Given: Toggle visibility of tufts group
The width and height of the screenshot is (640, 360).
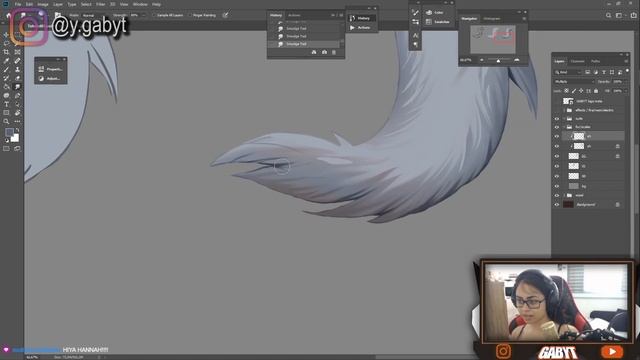Looking at the screenshot, I should pos(556,119).
